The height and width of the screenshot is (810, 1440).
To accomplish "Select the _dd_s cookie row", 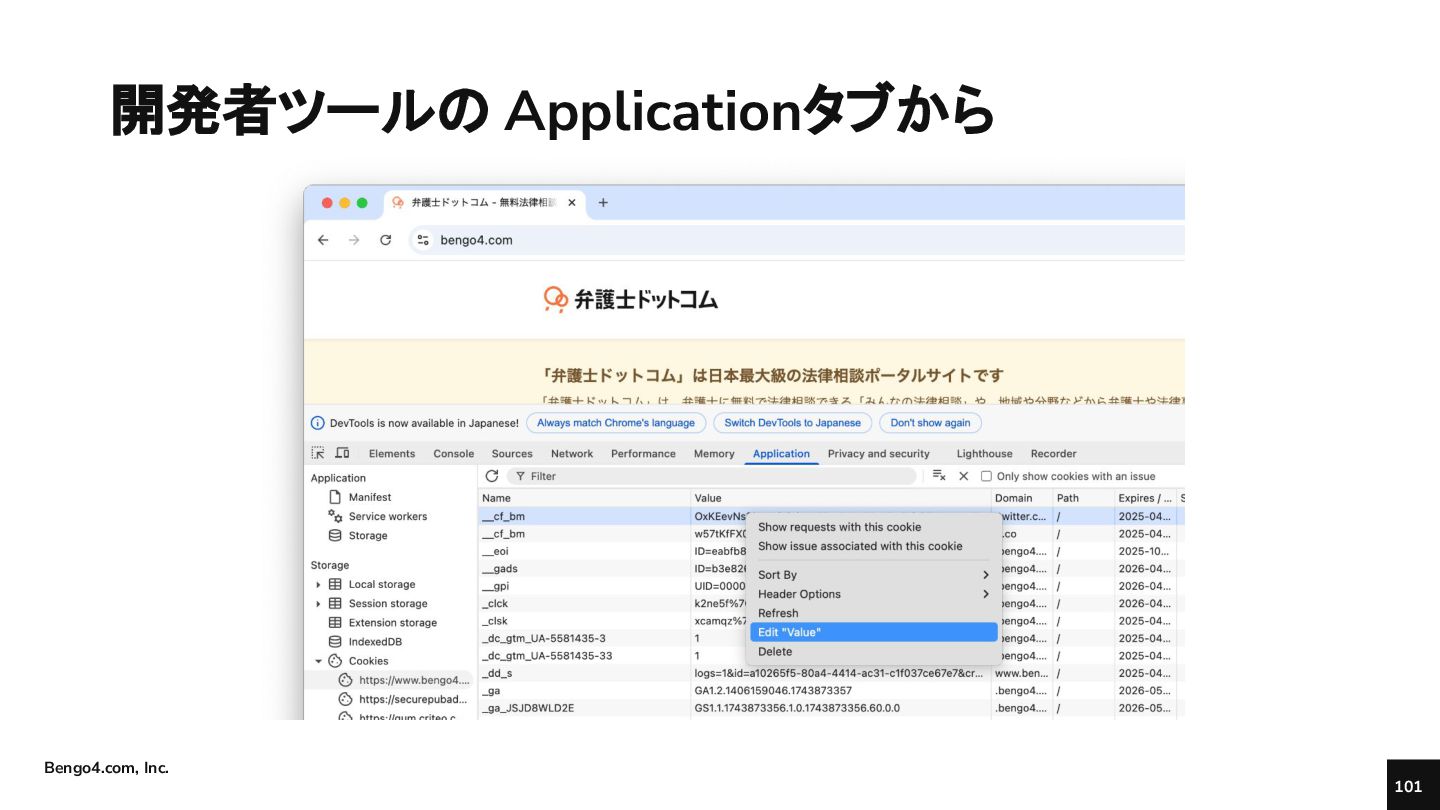I will 831,673.
